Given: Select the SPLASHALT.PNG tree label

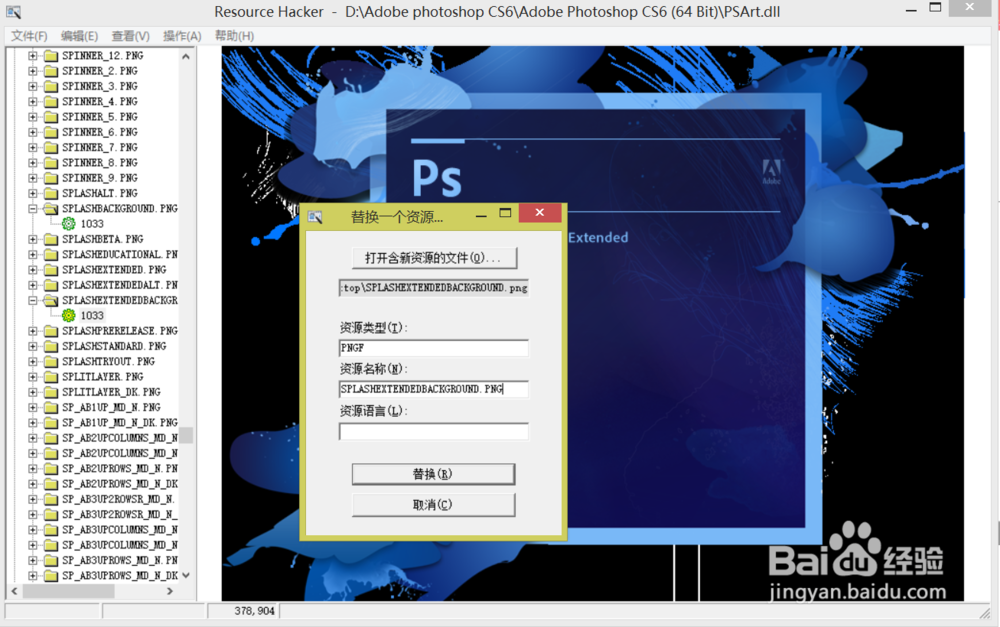Looking at the screenshot, I should 99,193.
